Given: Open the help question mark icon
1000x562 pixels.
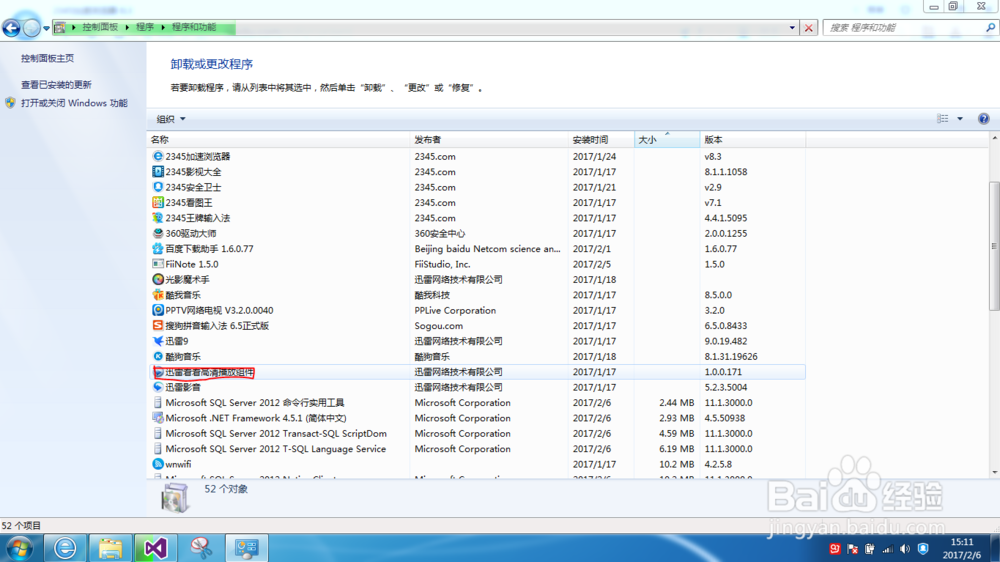Looking at the screenshot, I should (983, 119).
